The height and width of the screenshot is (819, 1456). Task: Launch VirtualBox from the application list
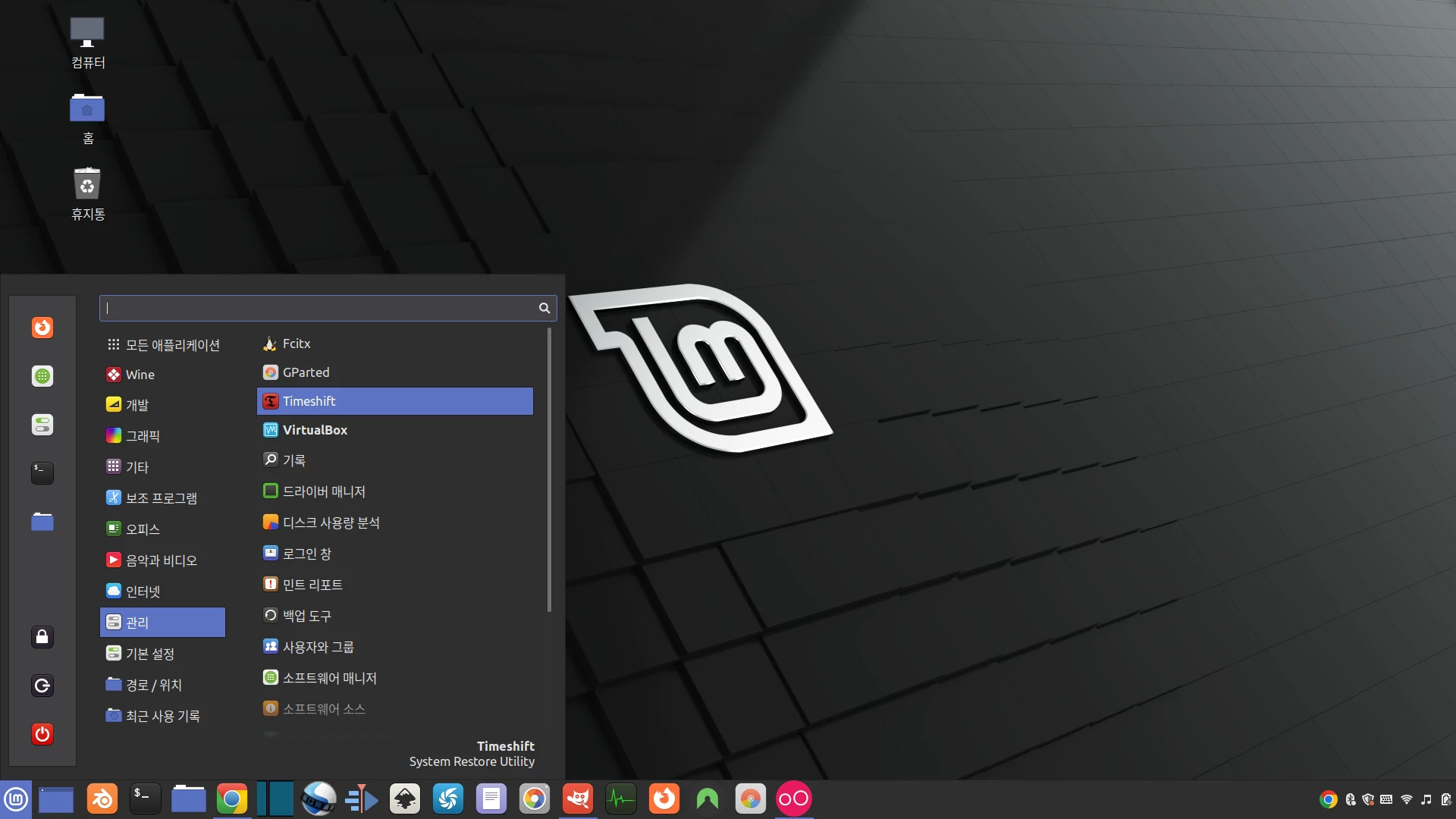click(395, 430)
